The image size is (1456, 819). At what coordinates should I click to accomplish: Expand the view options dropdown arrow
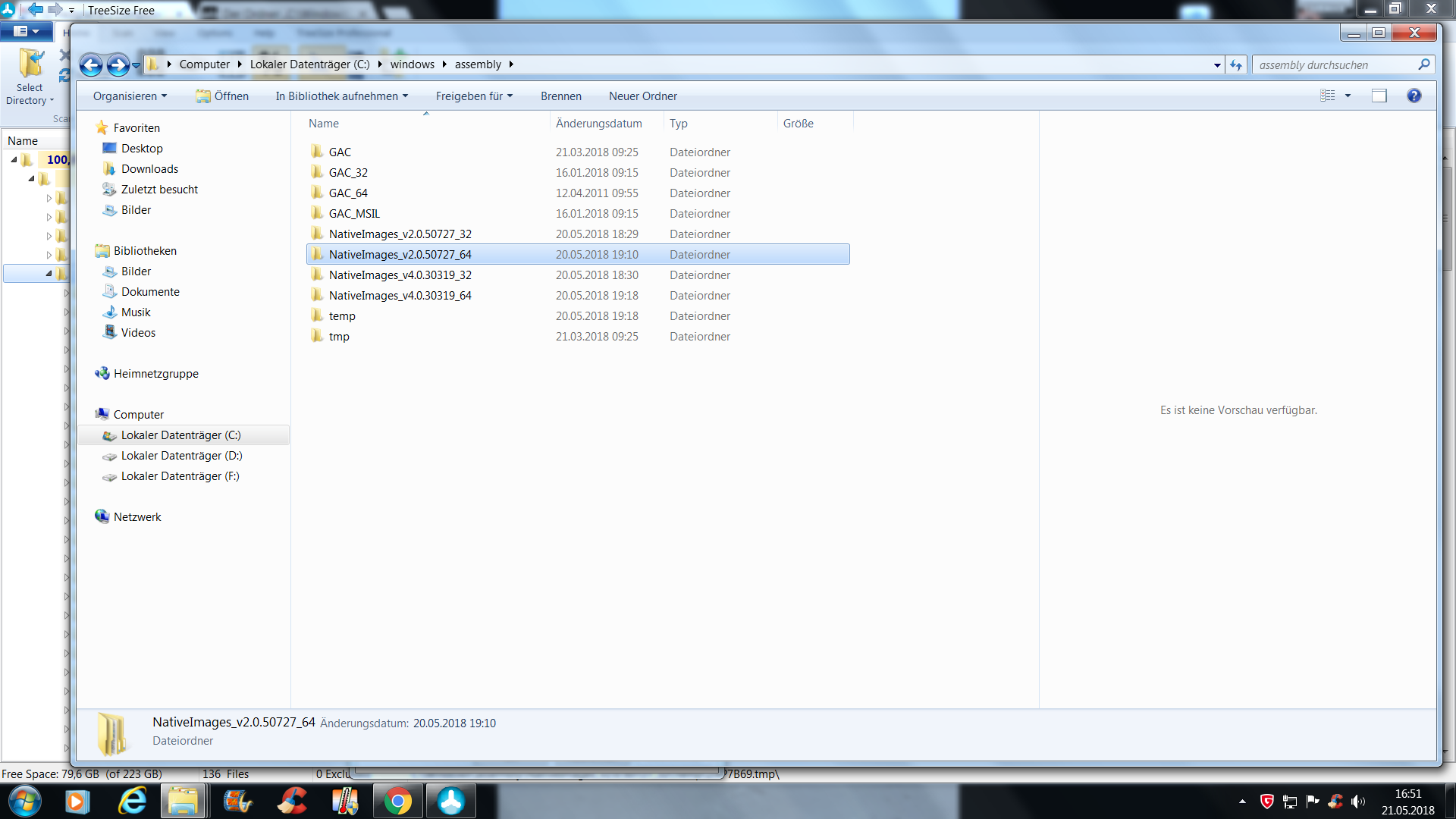pyautogui.click(x=1348, y=96)
